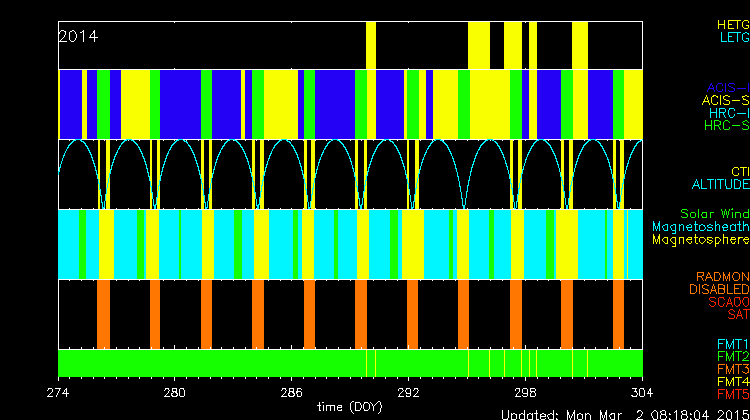Click the HETG legend label

pyautogui.click(x=732, y=23)
